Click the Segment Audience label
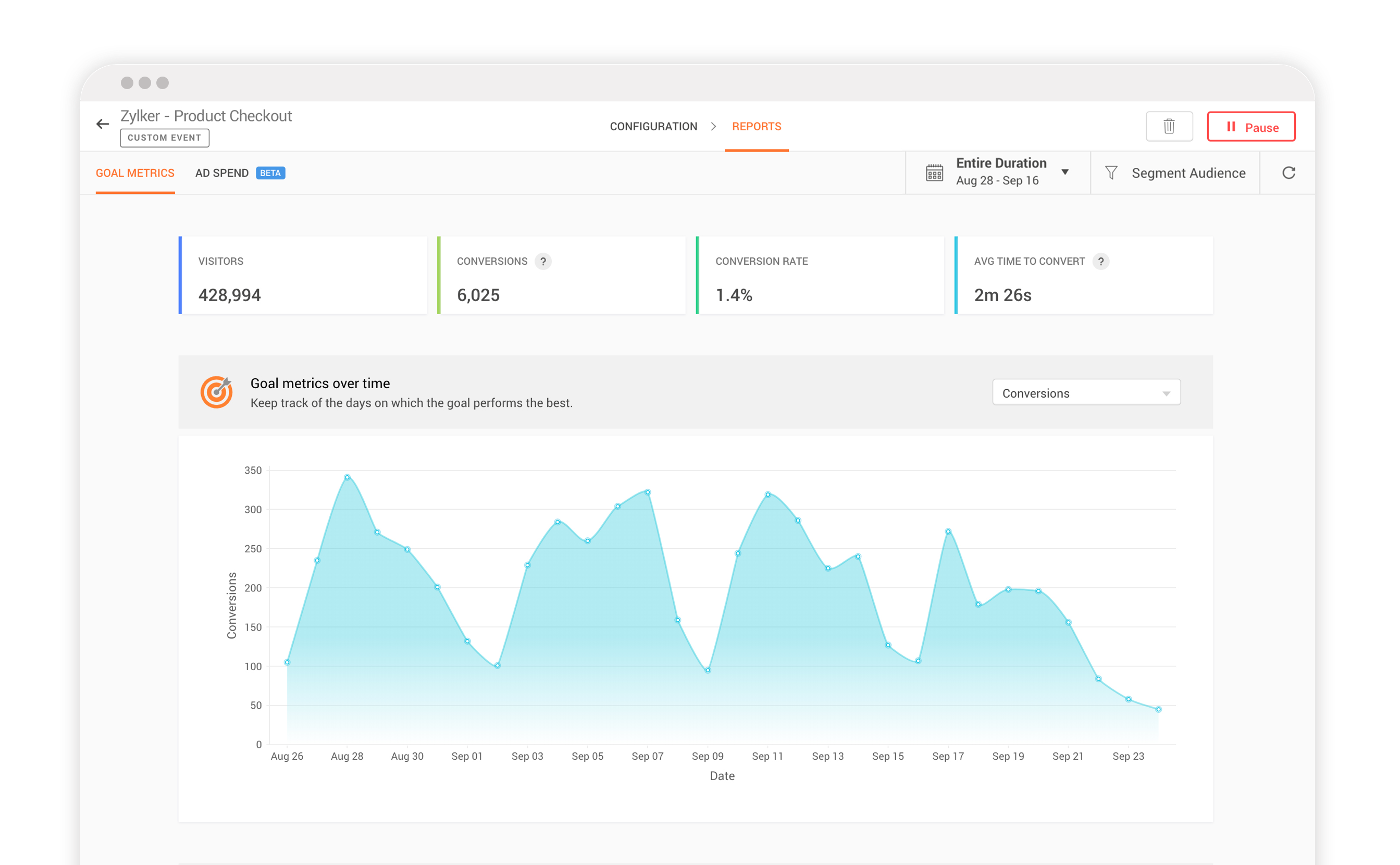The width and height of the screenshot is (1400, 865). (1188, 173)
